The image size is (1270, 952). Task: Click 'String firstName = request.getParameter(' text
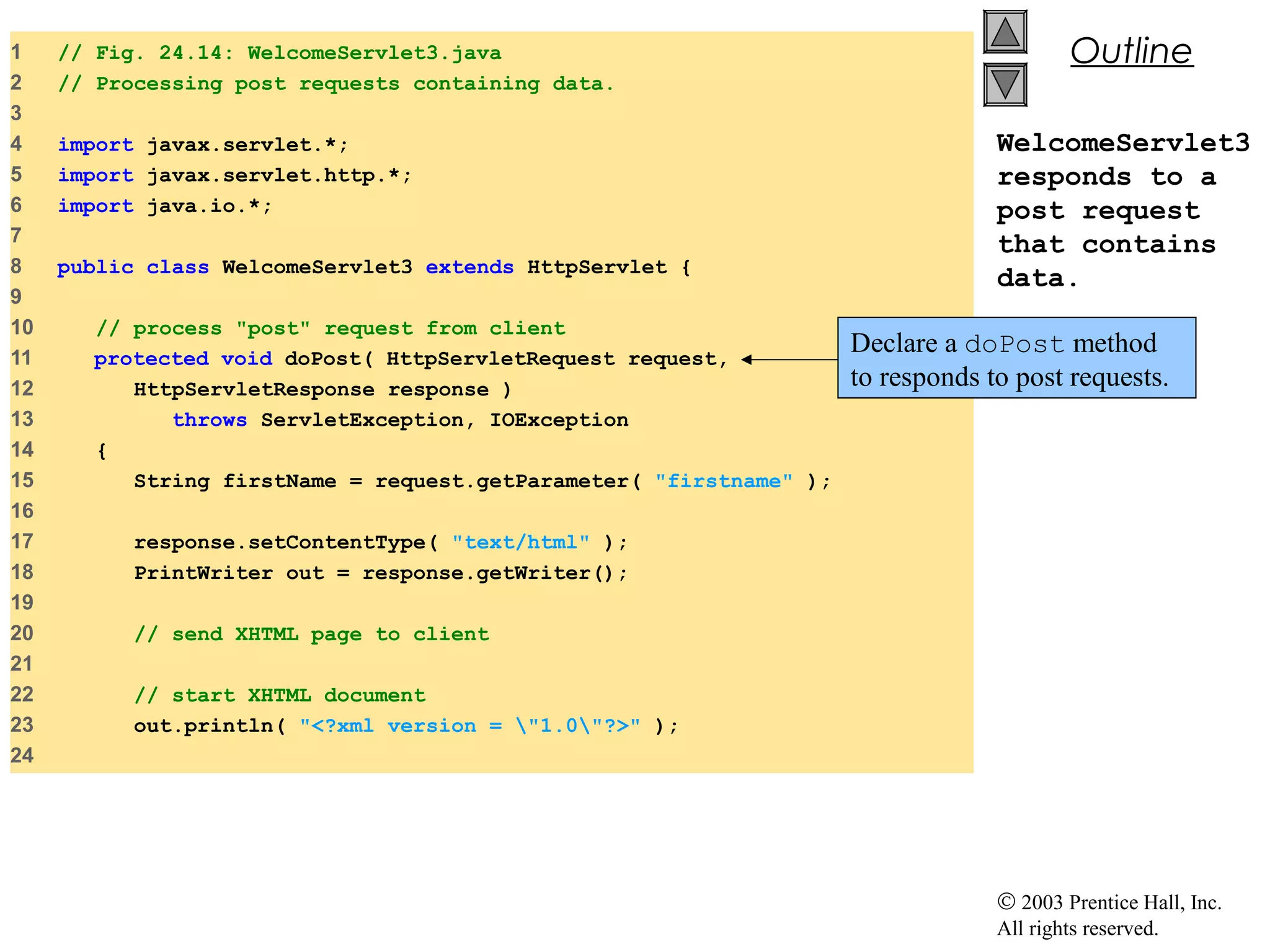[x=388, y=481]
